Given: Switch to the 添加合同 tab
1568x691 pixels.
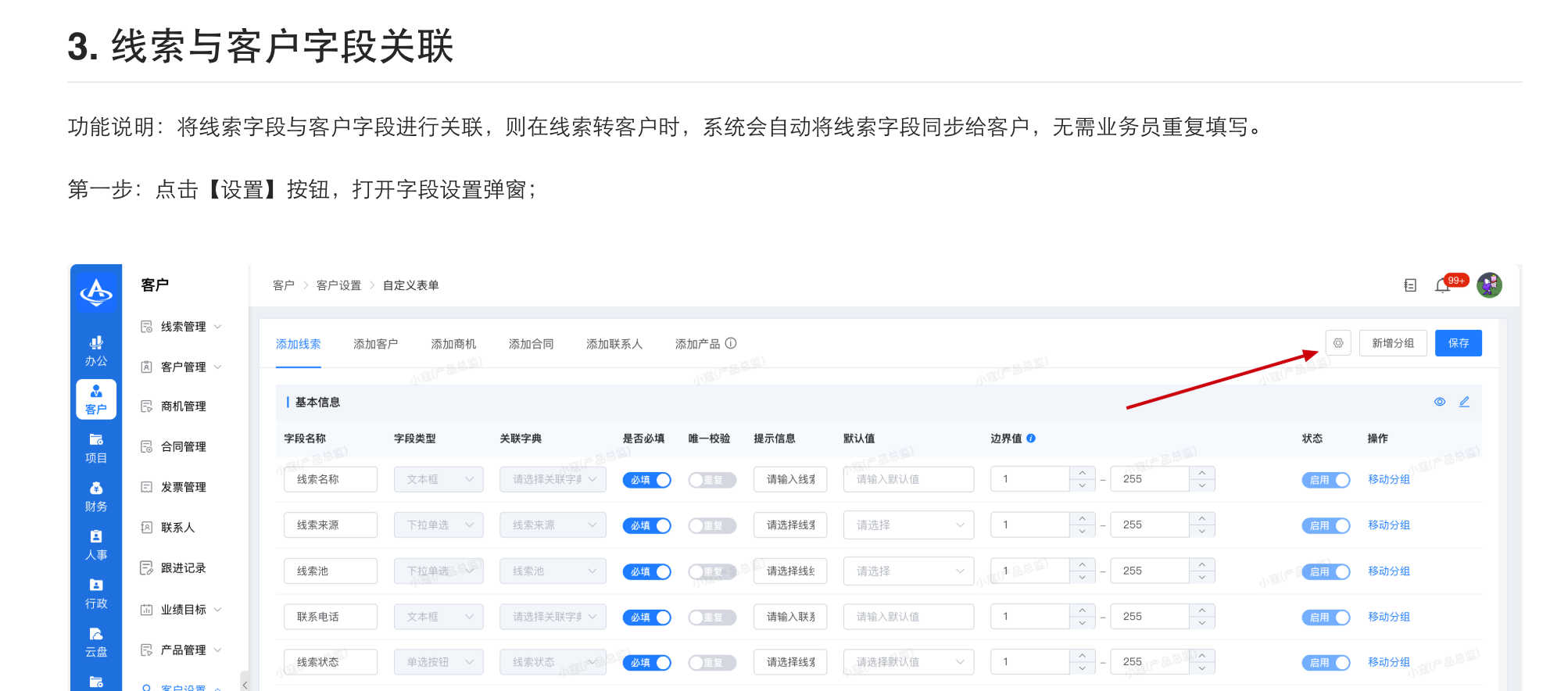Looking at the screenshot, I should pos(531,344).
